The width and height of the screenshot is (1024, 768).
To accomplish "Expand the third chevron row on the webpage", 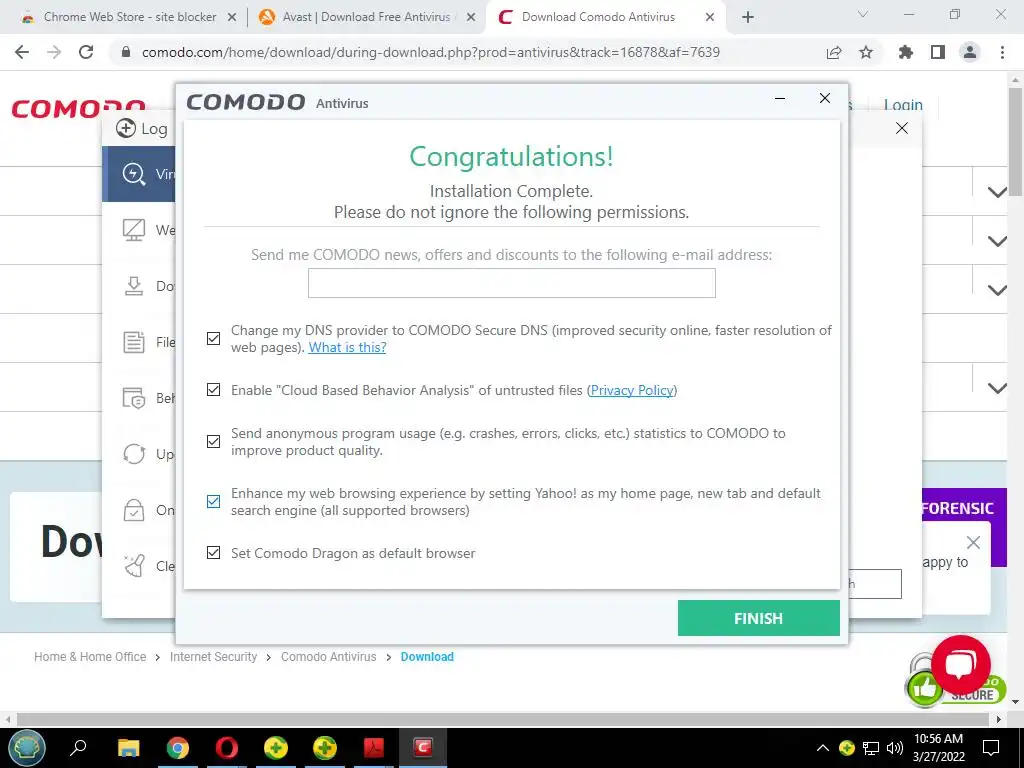I will (x=997, y=290).
